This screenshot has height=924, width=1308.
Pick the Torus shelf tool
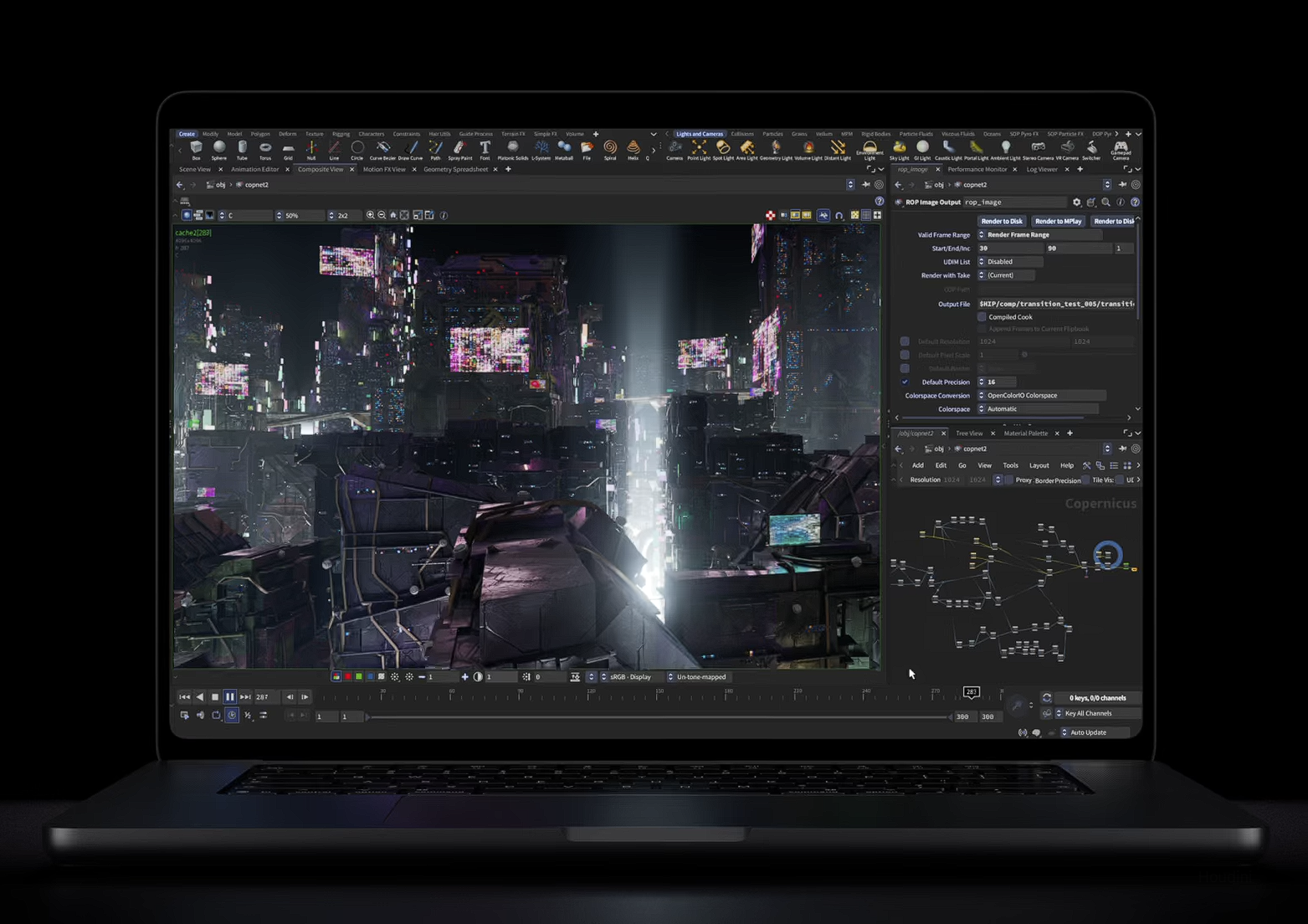click(x=265, y=150)
